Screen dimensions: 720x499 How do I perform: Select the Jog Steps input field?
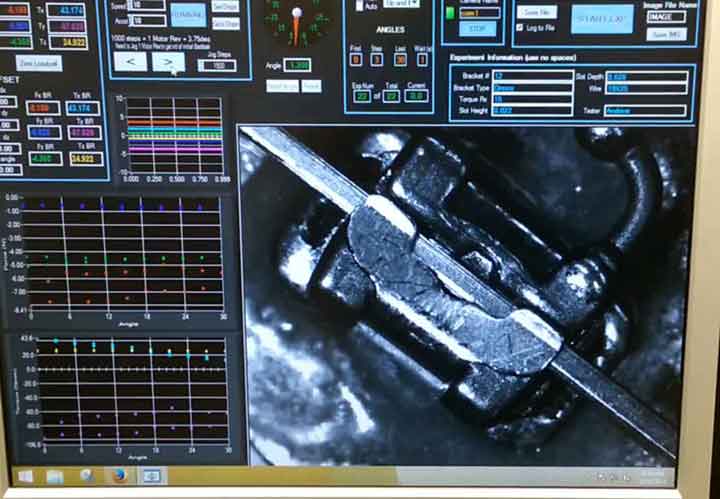[x=217, y=66]
